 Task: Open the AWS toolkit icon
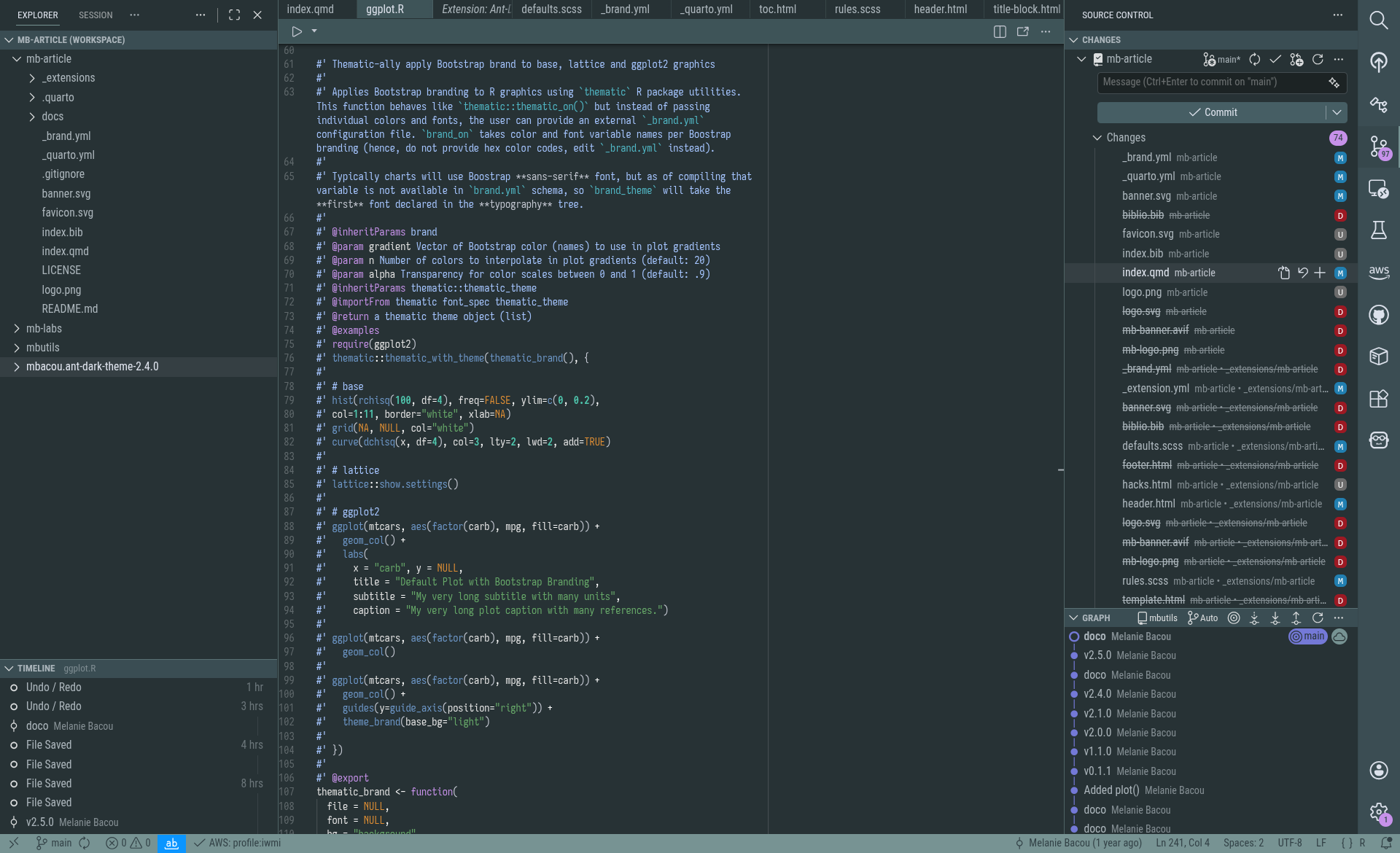pyautogui.click(x=1378, y=273)
